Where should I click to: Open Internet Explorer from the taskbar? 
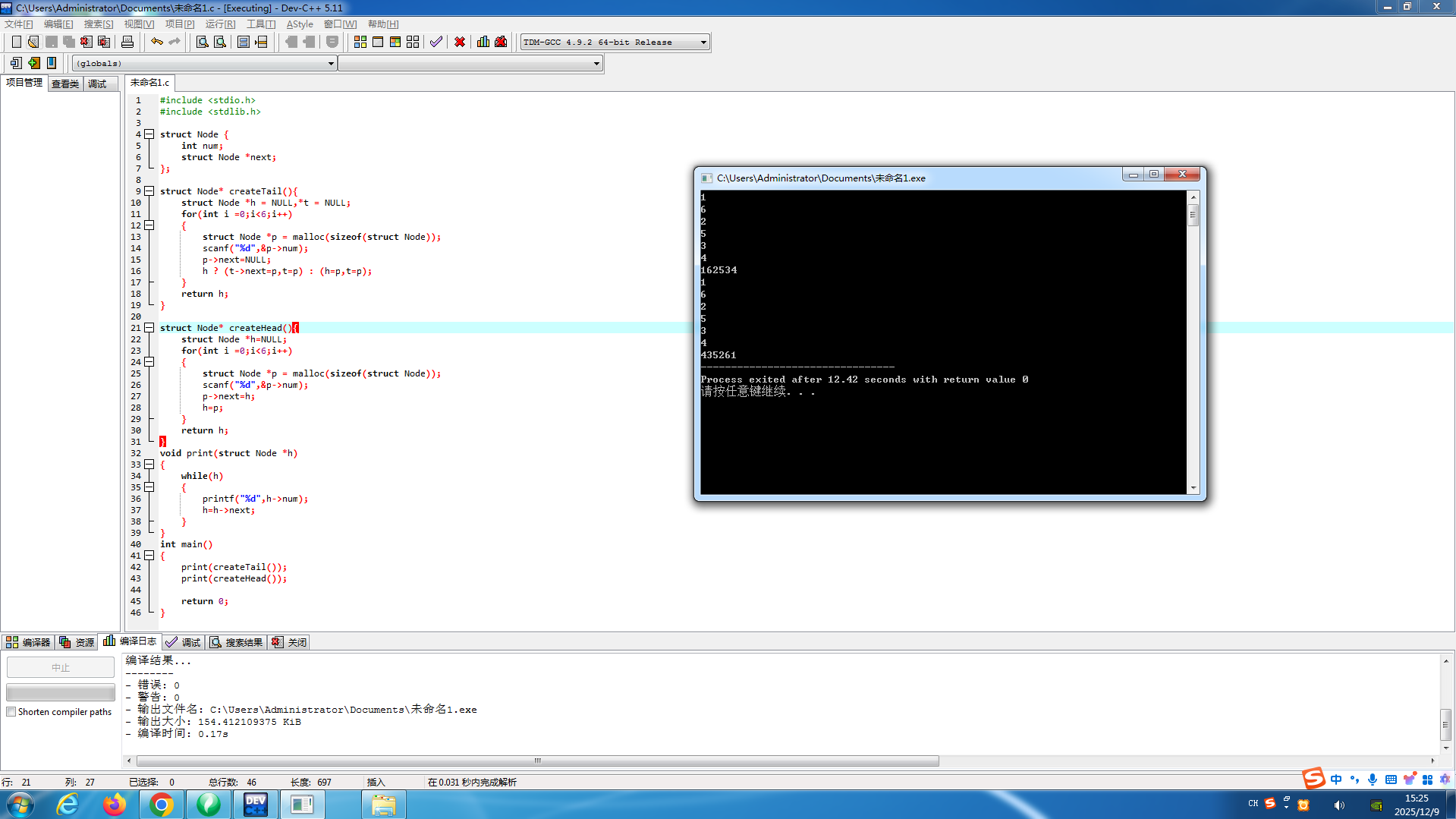point(68,805)
